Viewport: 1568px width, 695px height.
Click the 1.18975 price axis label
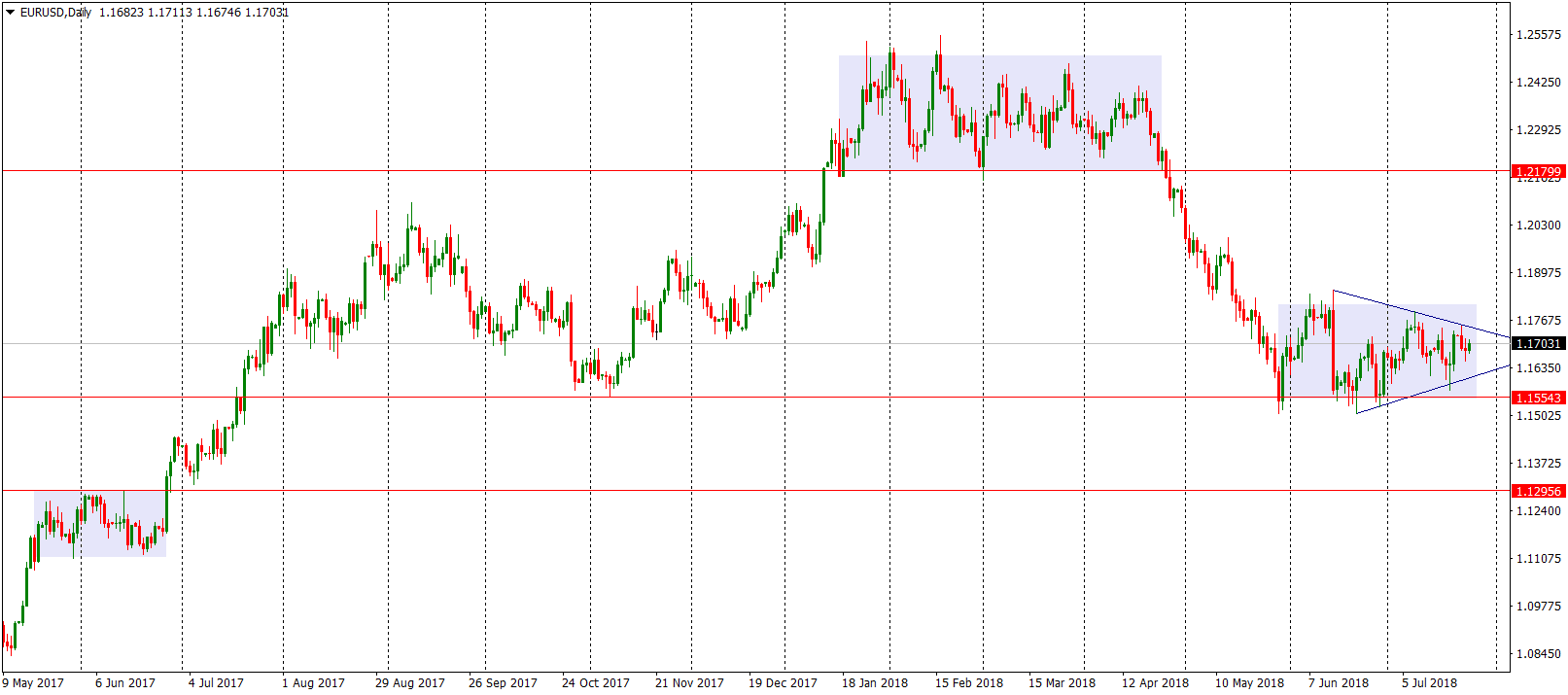[1539, 273]
